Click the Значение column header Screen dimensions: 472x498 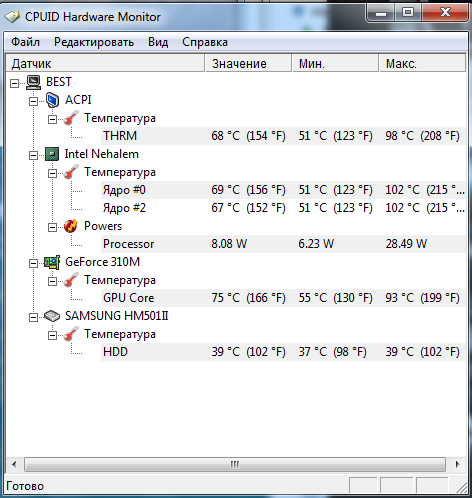coord(248,63)
